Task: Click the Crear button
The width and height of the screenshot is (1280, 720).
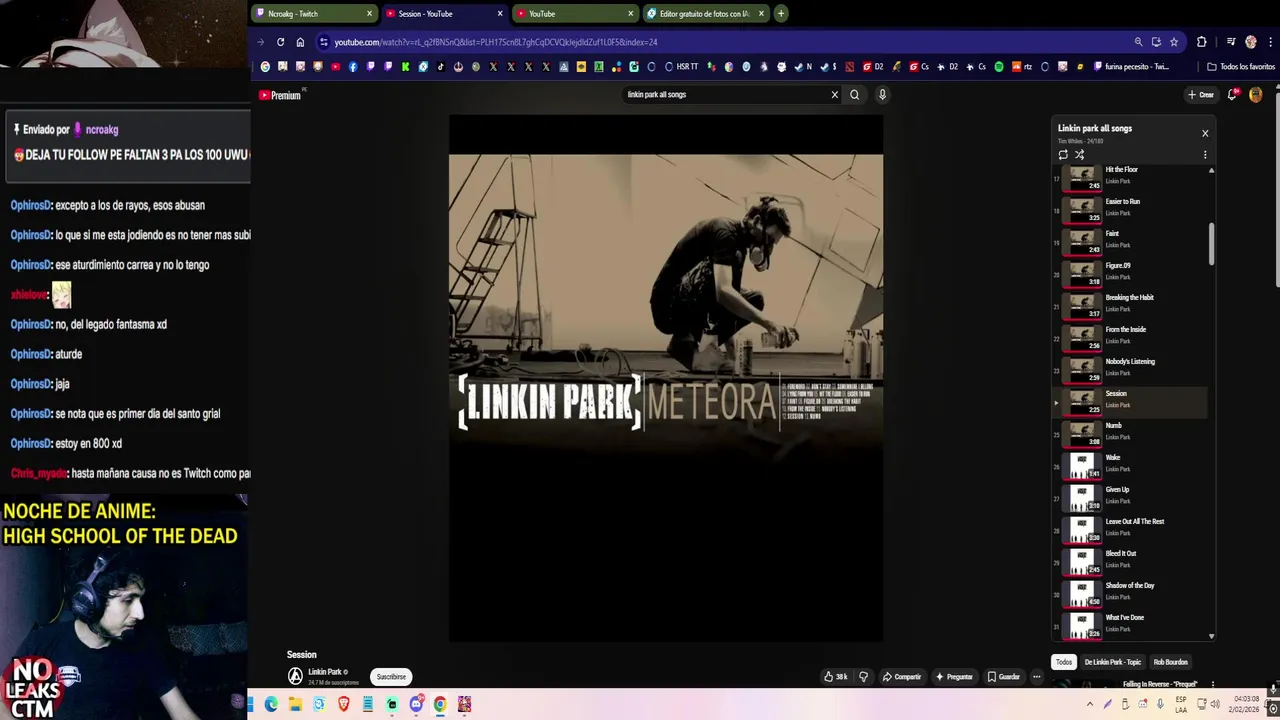Action: 1200,95
